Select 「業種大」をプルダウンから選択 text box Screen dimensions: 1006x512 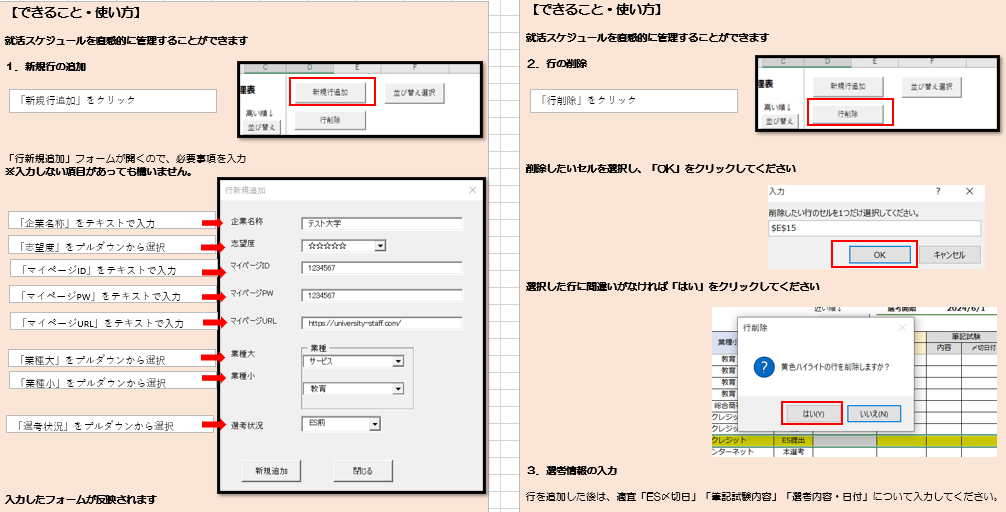(x=112, y=358)
